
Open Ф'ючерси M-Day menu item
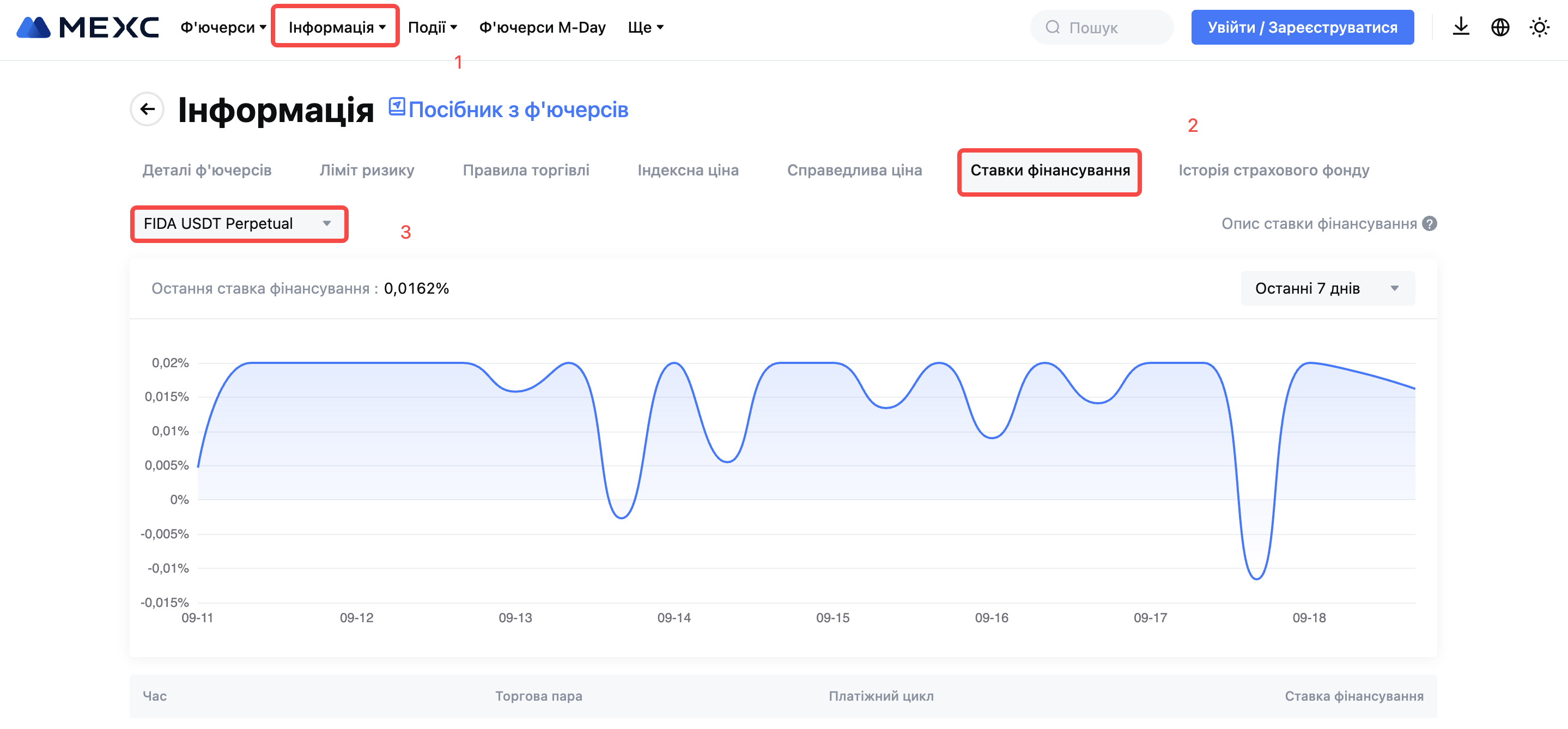[x=542, y=27]
